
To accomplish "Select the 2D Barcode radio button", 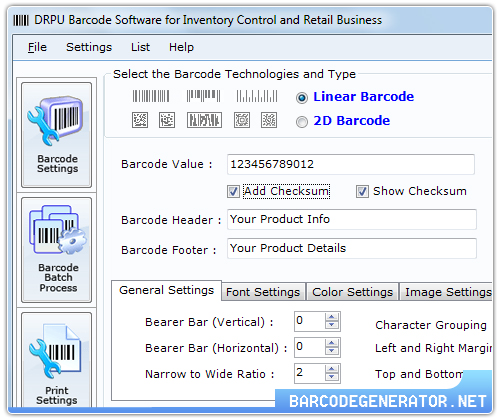I will (302, 122).
